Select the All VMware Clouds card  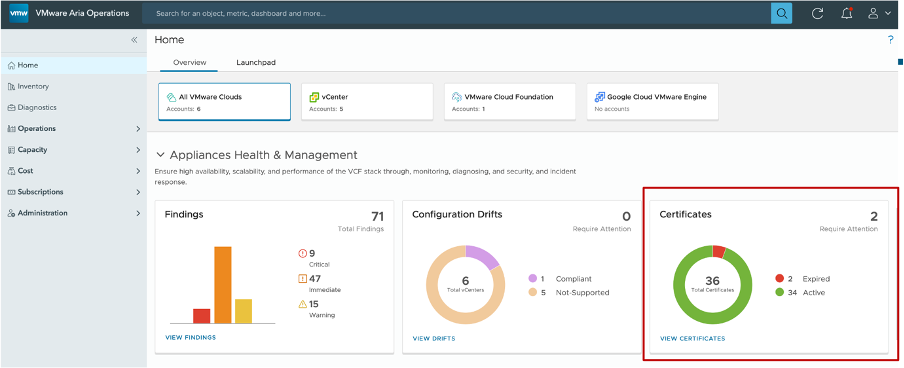point(224,102)
